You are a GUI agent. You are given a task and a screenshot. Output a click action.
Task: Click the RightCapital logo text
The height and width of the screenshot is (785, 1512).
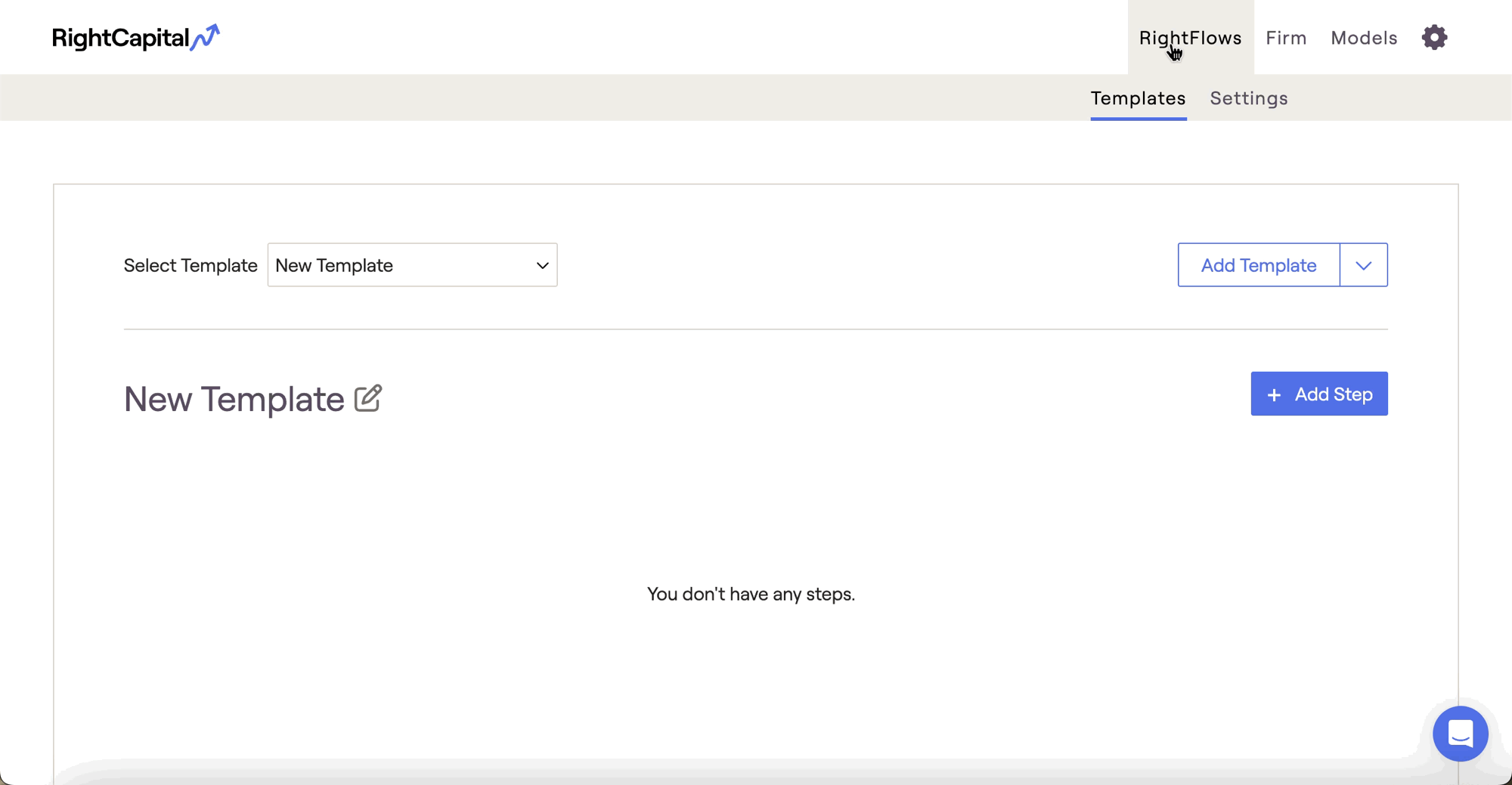120,38
